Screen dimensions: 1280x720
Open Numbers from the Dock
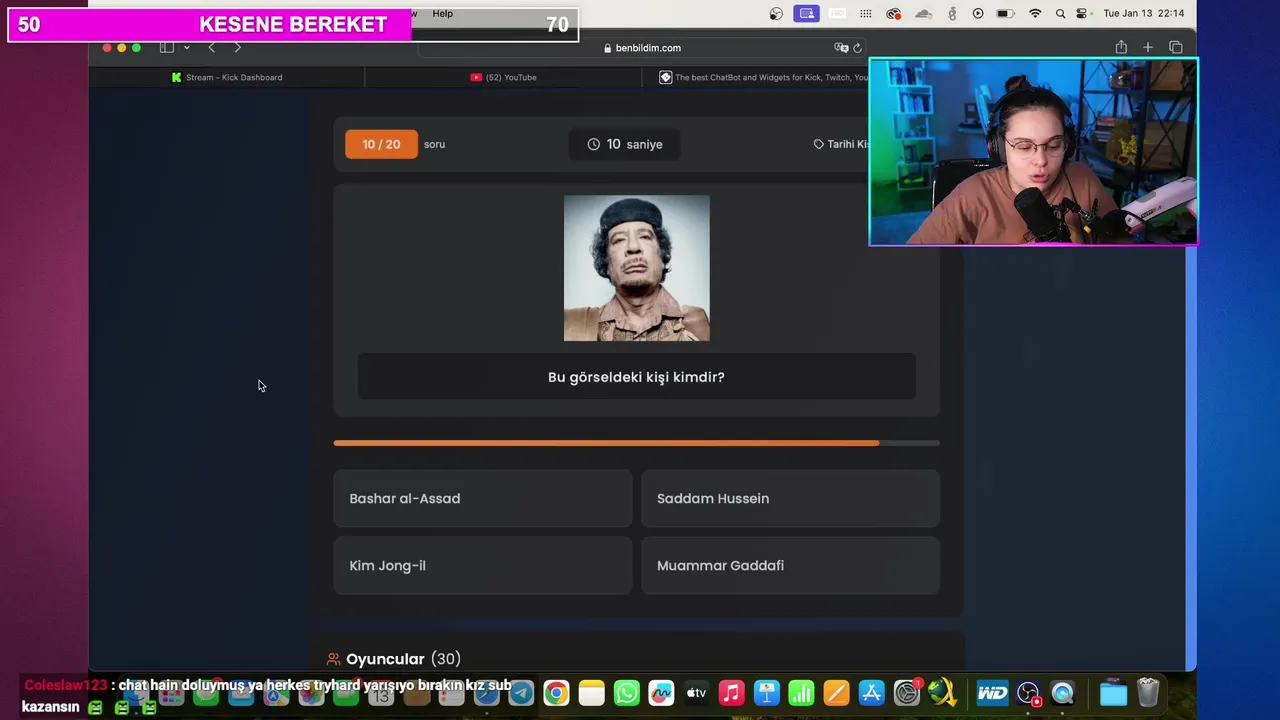802,693
